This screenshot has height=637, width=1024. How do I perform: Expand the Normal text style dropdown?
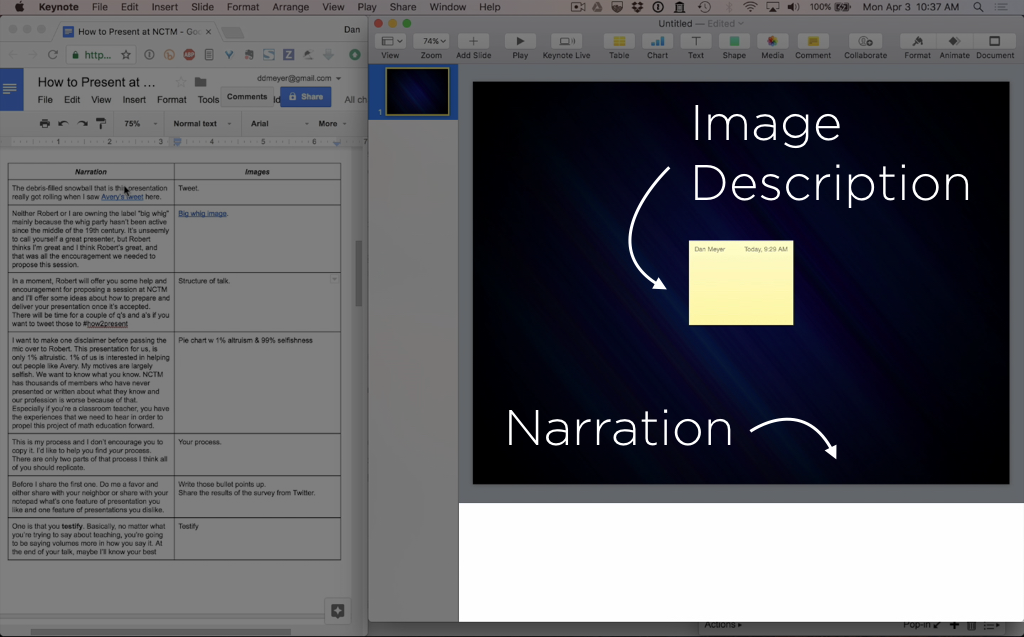[x=201, y=124]
